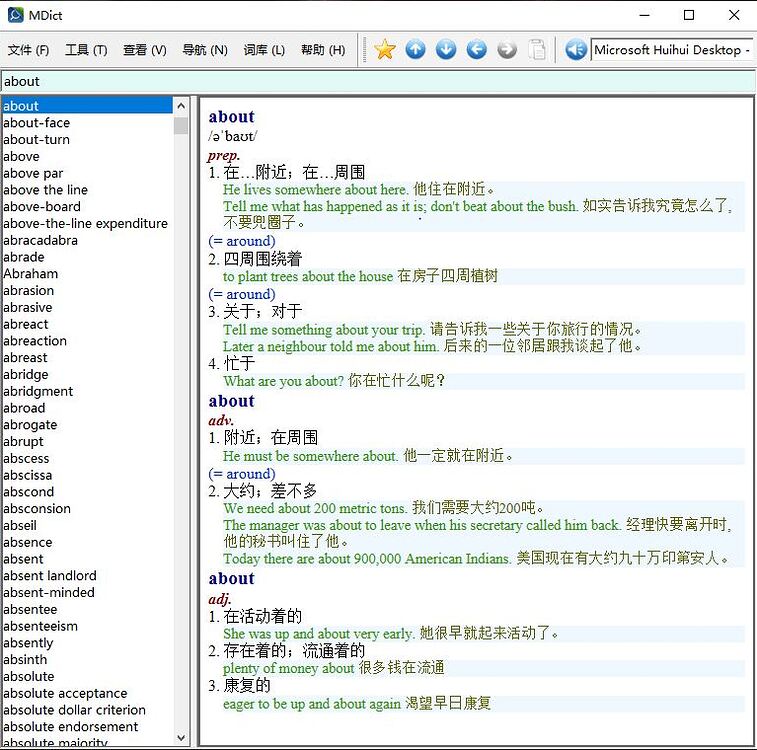Image resolution: width=757 pixels, height=750 pixels.
Task: Play pronunciation with speaker icon
Action: [x=575, y=49]
